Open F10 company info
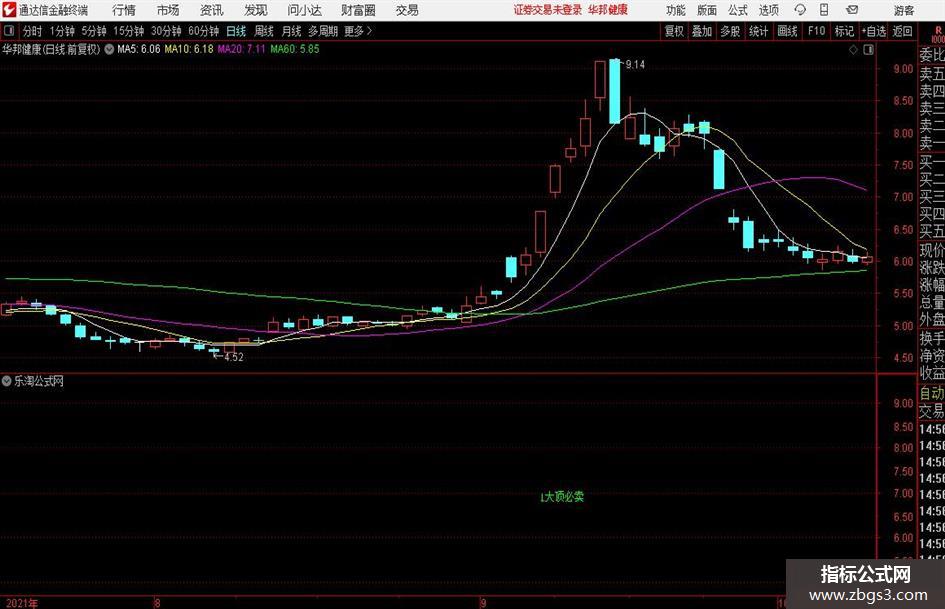Image resolution: width=945 pixels, height=609 pixels. point(817,31)
